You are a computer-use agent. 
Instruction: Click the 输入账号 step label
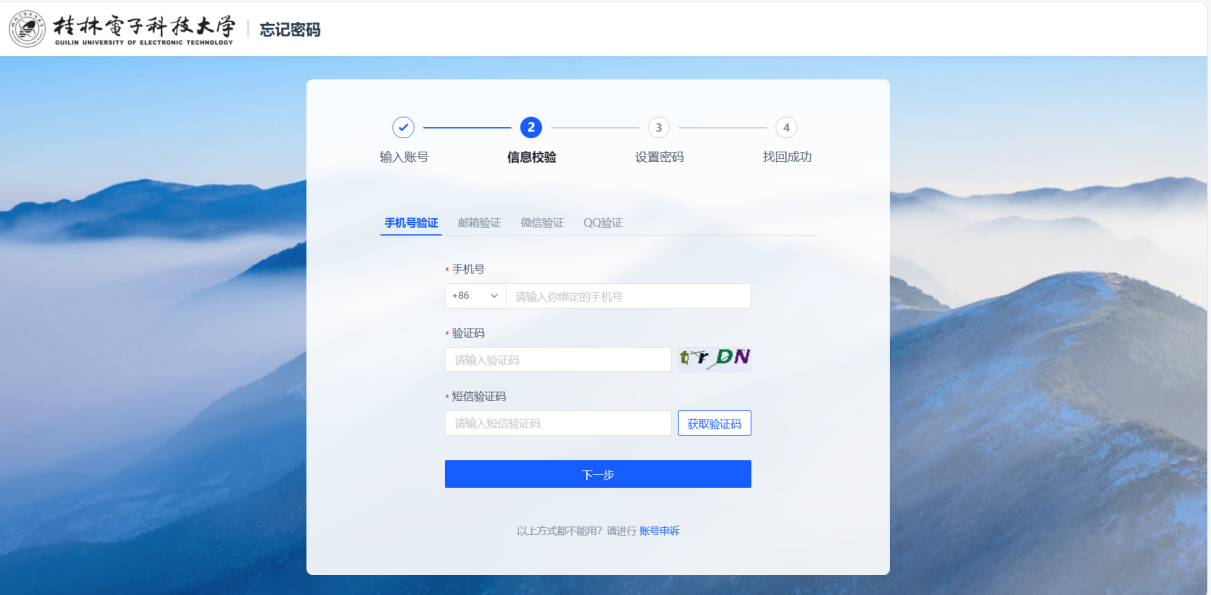pos(404,157)
